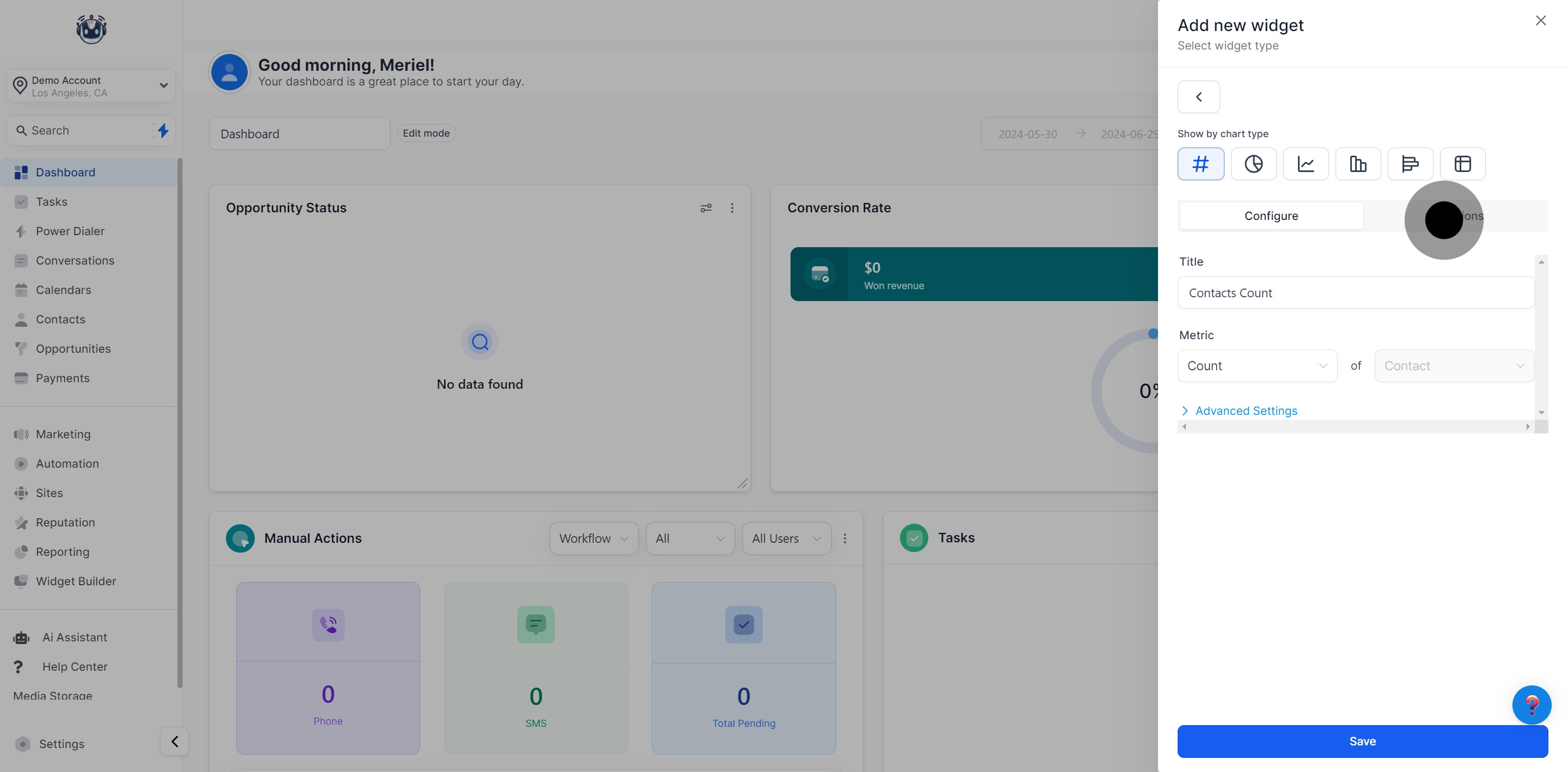Collapse the sidebar with arrow button
1568x772 pixels.
coord(175,742)
